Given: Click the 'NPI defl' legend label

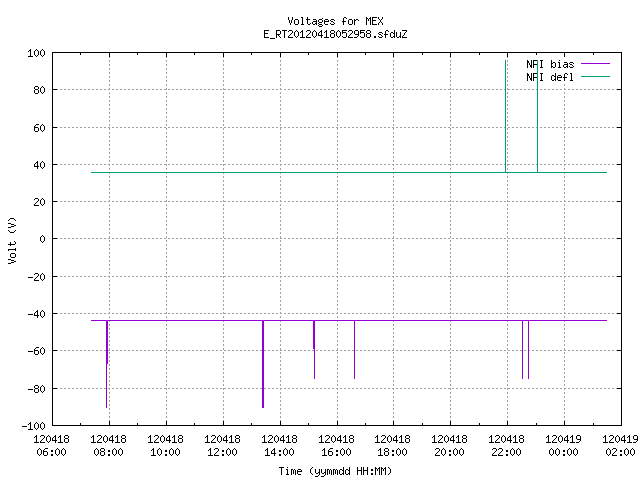Looking at the screenshot, I should (550, 77).
